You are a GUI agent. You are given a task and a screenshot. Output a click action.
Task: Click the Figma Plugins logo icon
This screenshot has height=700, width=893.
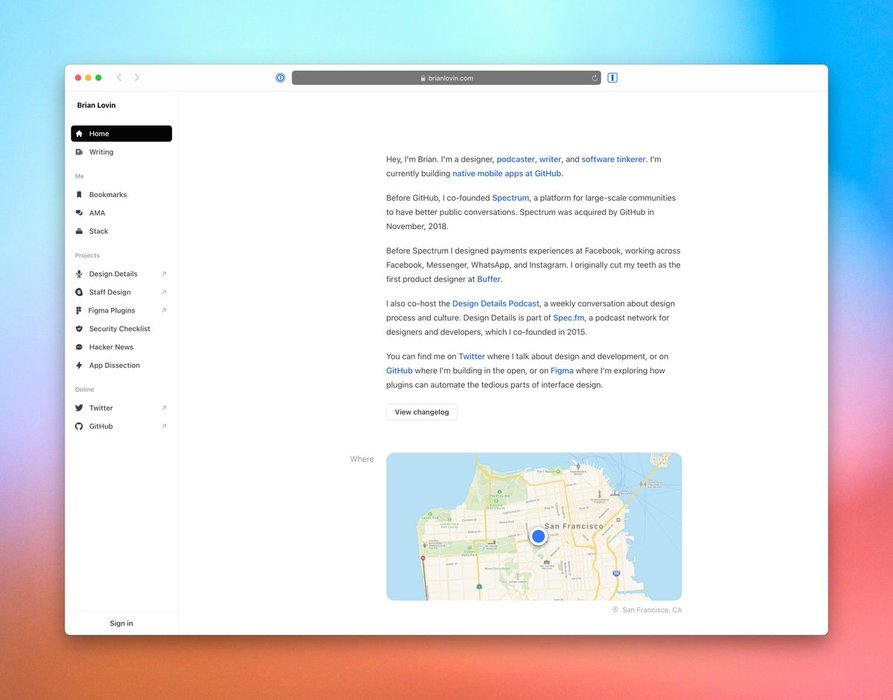point(79,310)
